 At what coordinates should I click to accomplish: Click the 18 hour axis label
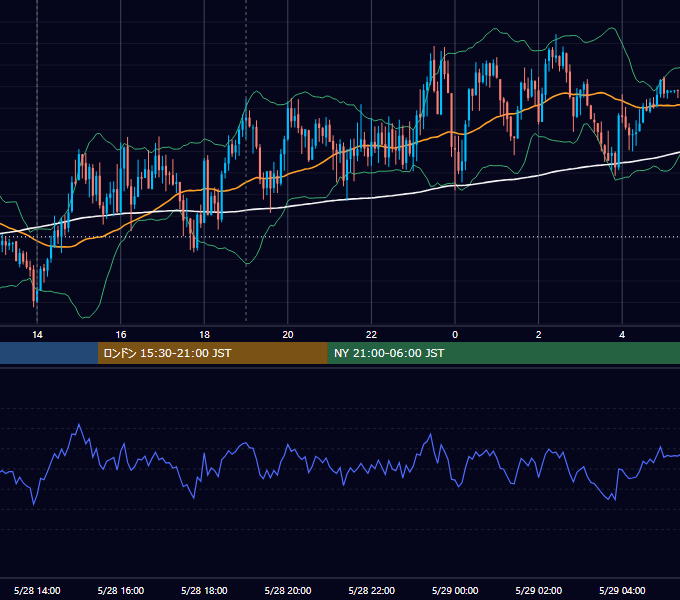pos(204,335)
